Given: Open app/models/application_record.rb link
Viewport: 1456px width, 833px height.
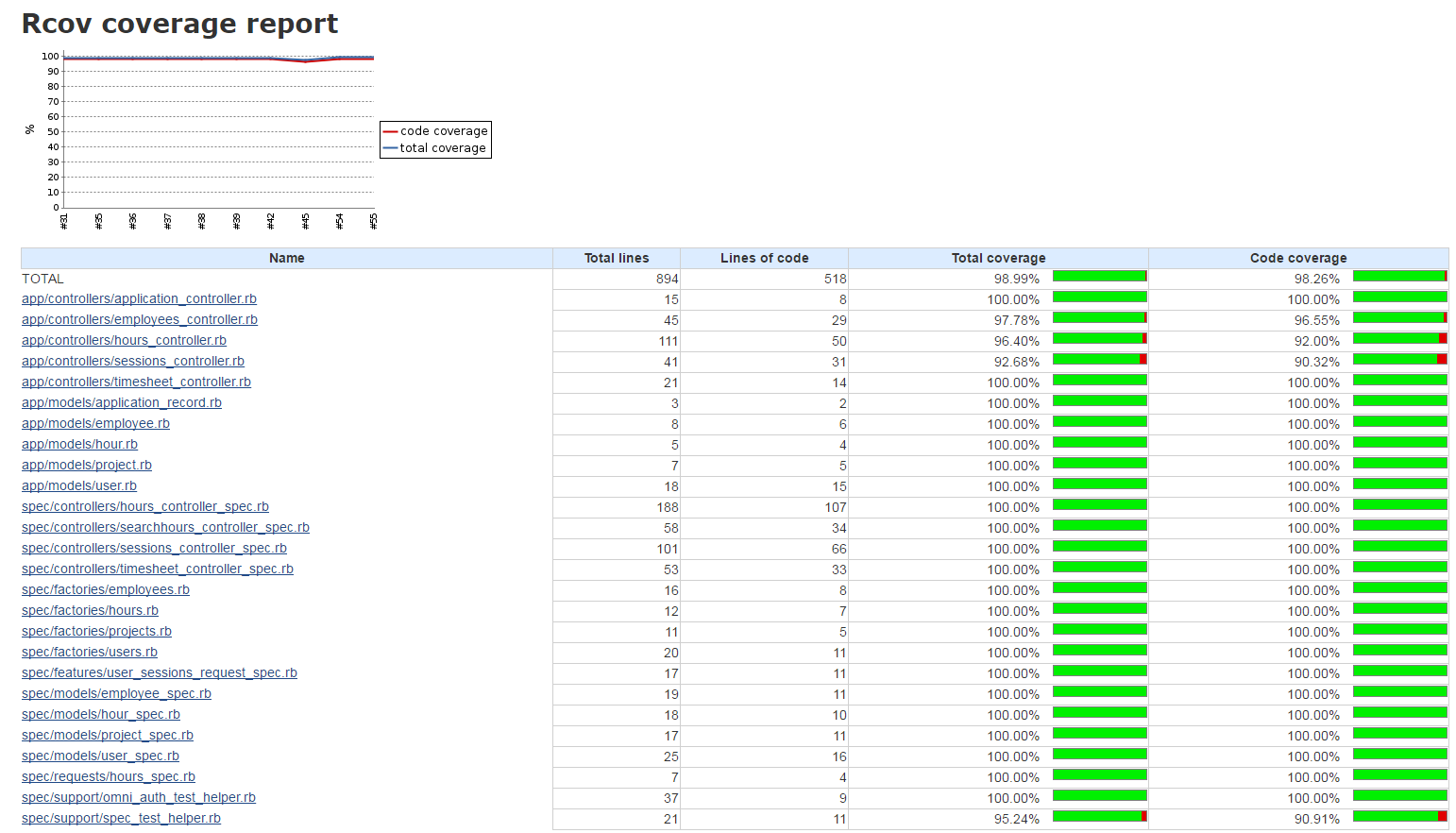Looking at the screenshot, I should click(122, 403).
